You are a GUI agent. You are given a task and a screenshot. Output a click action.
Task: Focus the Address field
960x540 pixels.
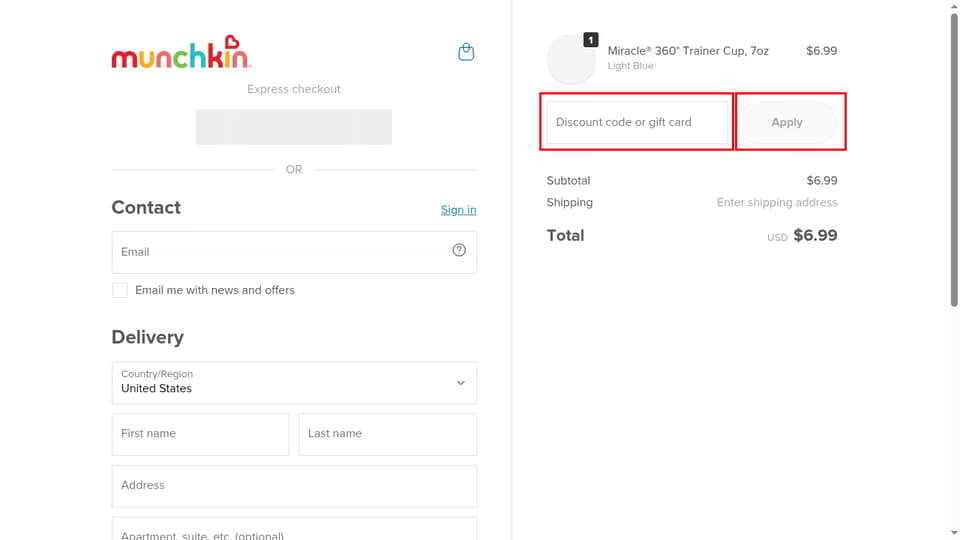click(294, 486)
